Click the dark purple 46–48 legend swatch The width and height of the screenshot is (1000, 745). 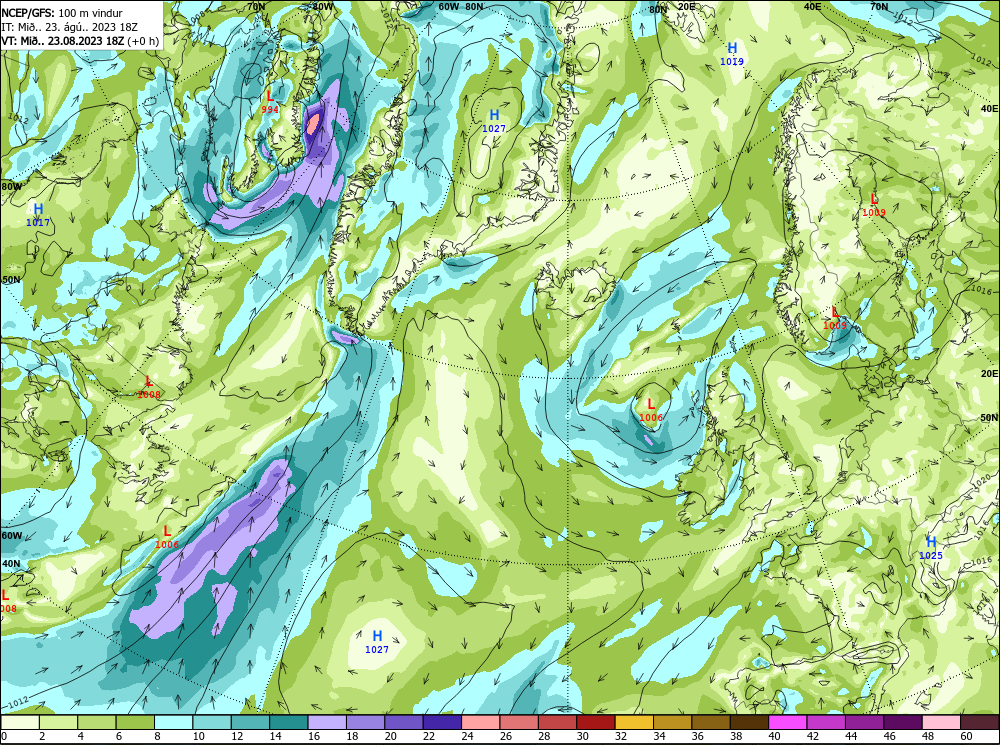904,722
